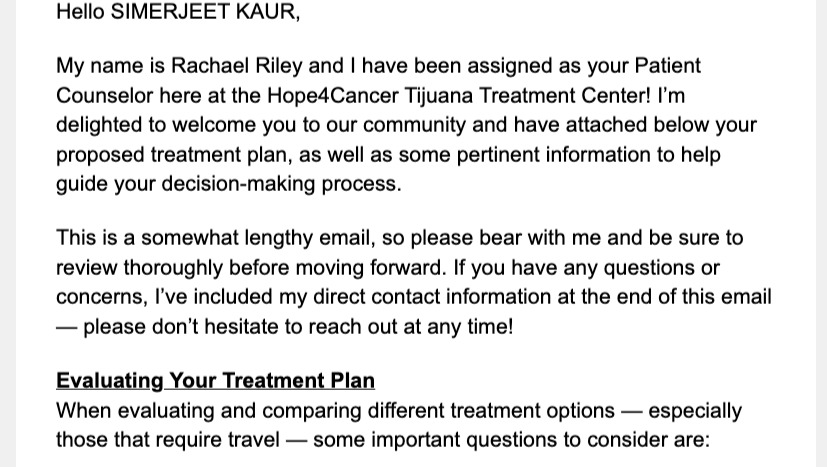Click the "Evaluating Your Treatment Plan" underlined heading
The width and height of the screenshot is (827, 467).
coord(215,381)
